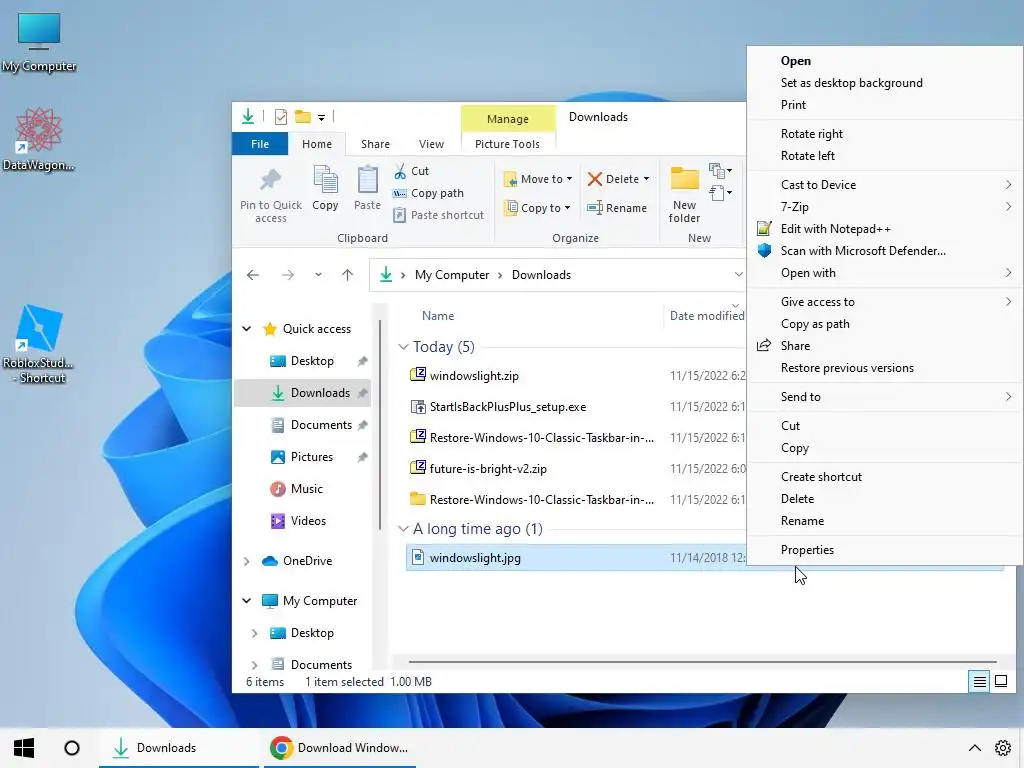This screenshot has width=1024, height=768.
Task: Open the Copy to dropdown
Action: [538, 208]
